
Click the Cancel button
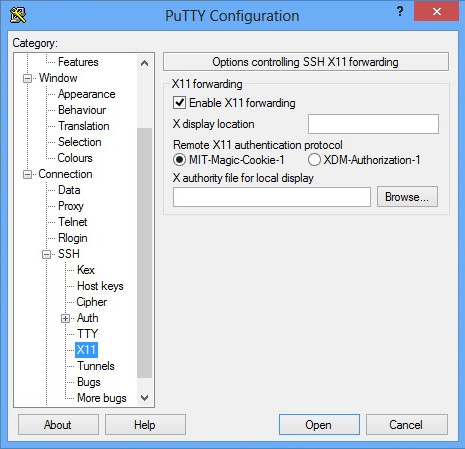[406, 425]
